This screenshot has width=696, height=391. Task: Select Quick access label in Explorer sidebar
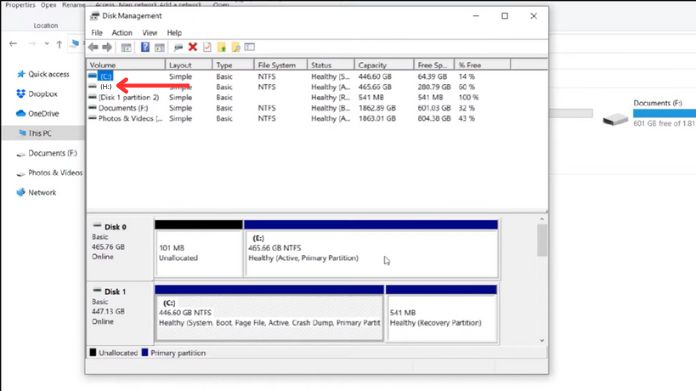click(x=49, y=74)
